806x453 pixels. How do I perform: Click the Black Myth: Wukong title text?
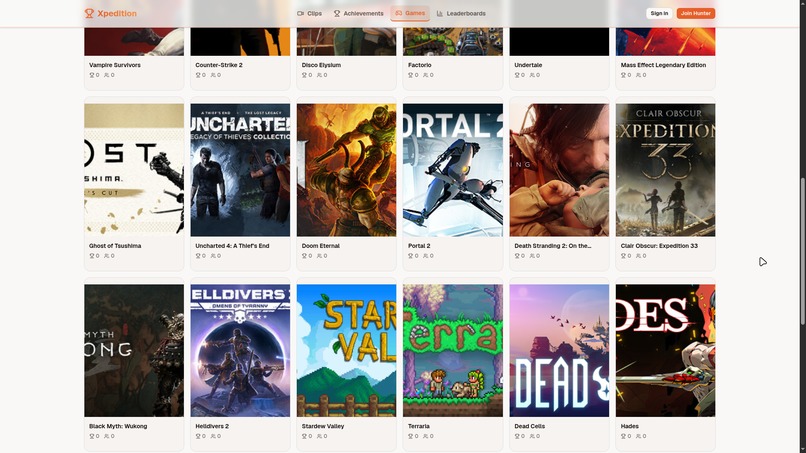[118, 426]
